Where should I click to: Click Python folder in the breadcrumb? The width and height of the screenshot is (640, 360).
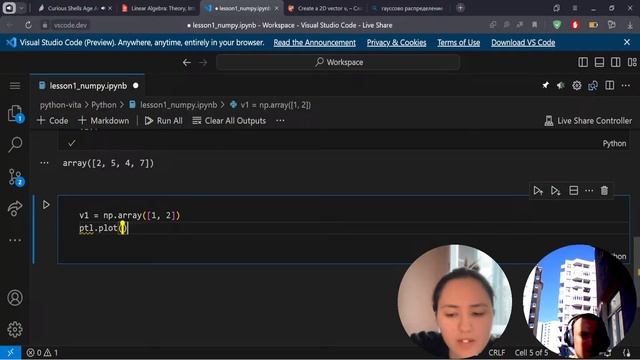click(104, 105)
